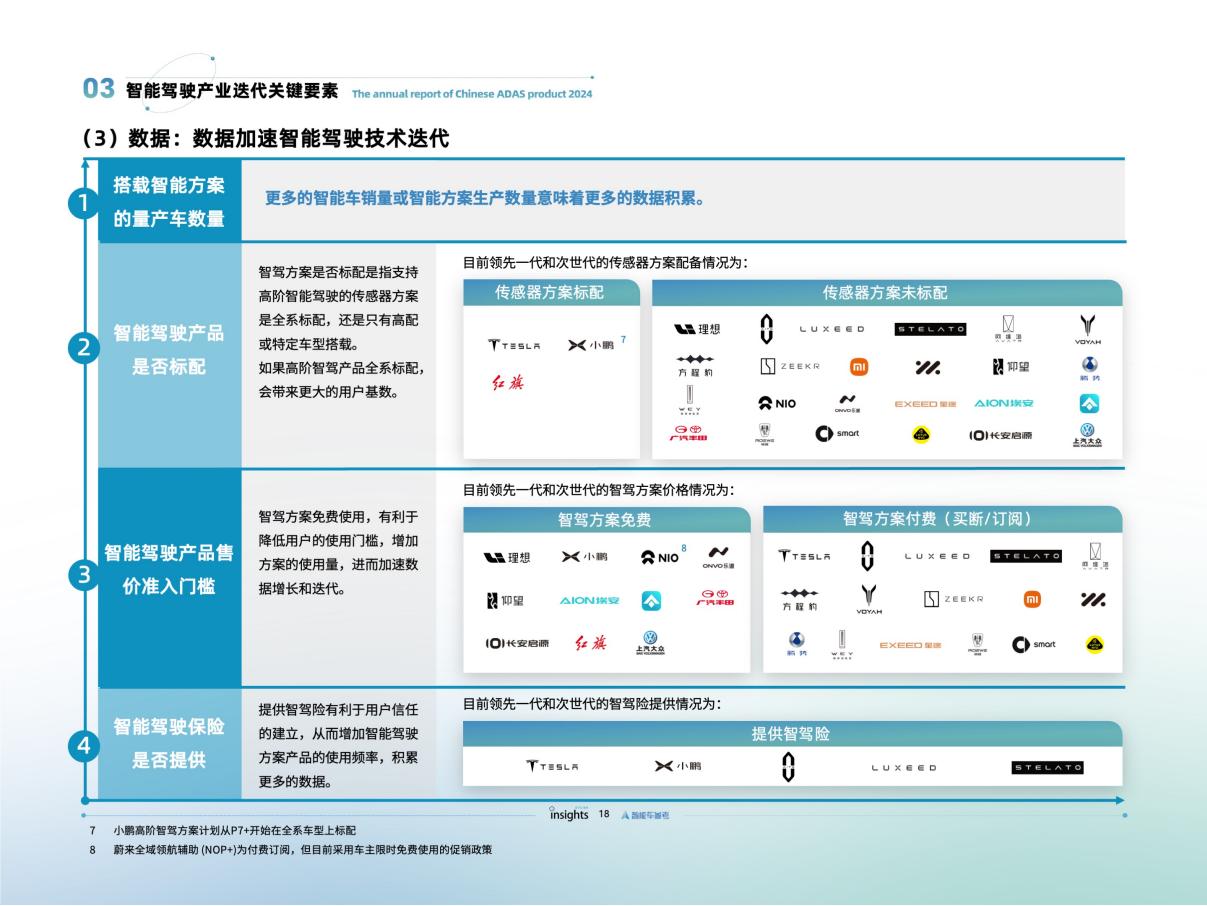Click the 智能驾驶保险是否提供 label block
1207x906 pixels.
(x=169, y=743)
